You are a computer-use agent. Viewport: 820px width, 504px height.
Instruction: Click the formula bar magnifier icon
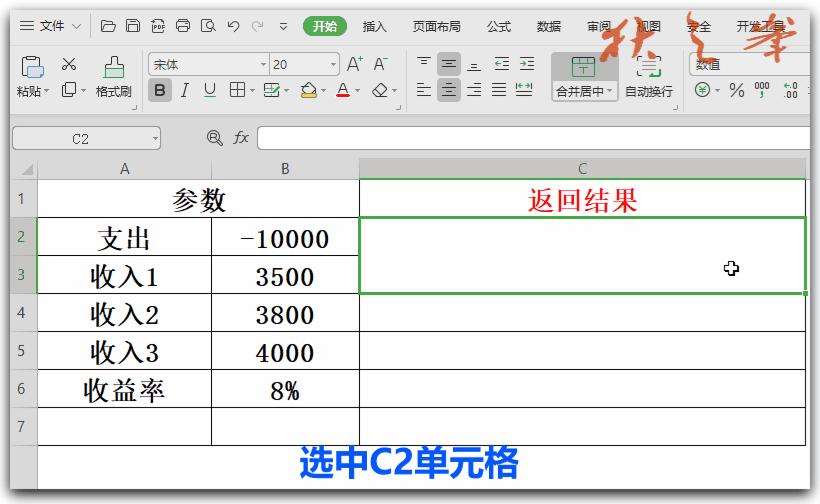[x=214, y=138]
